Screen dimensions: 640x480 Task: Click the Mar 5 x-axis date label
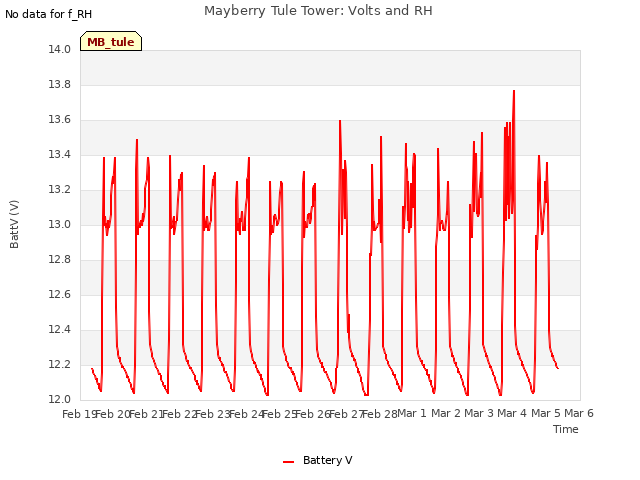point(546,413)
